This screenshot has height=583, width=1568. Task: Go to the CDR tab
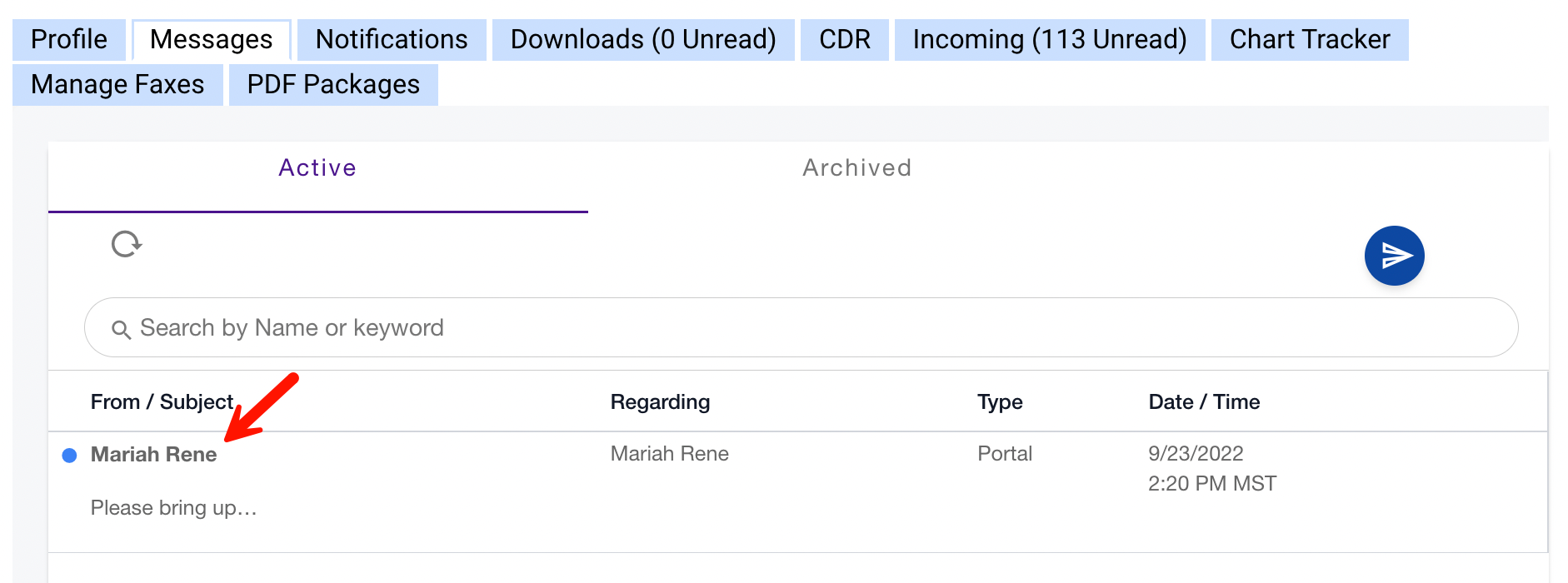coord(844,39)
